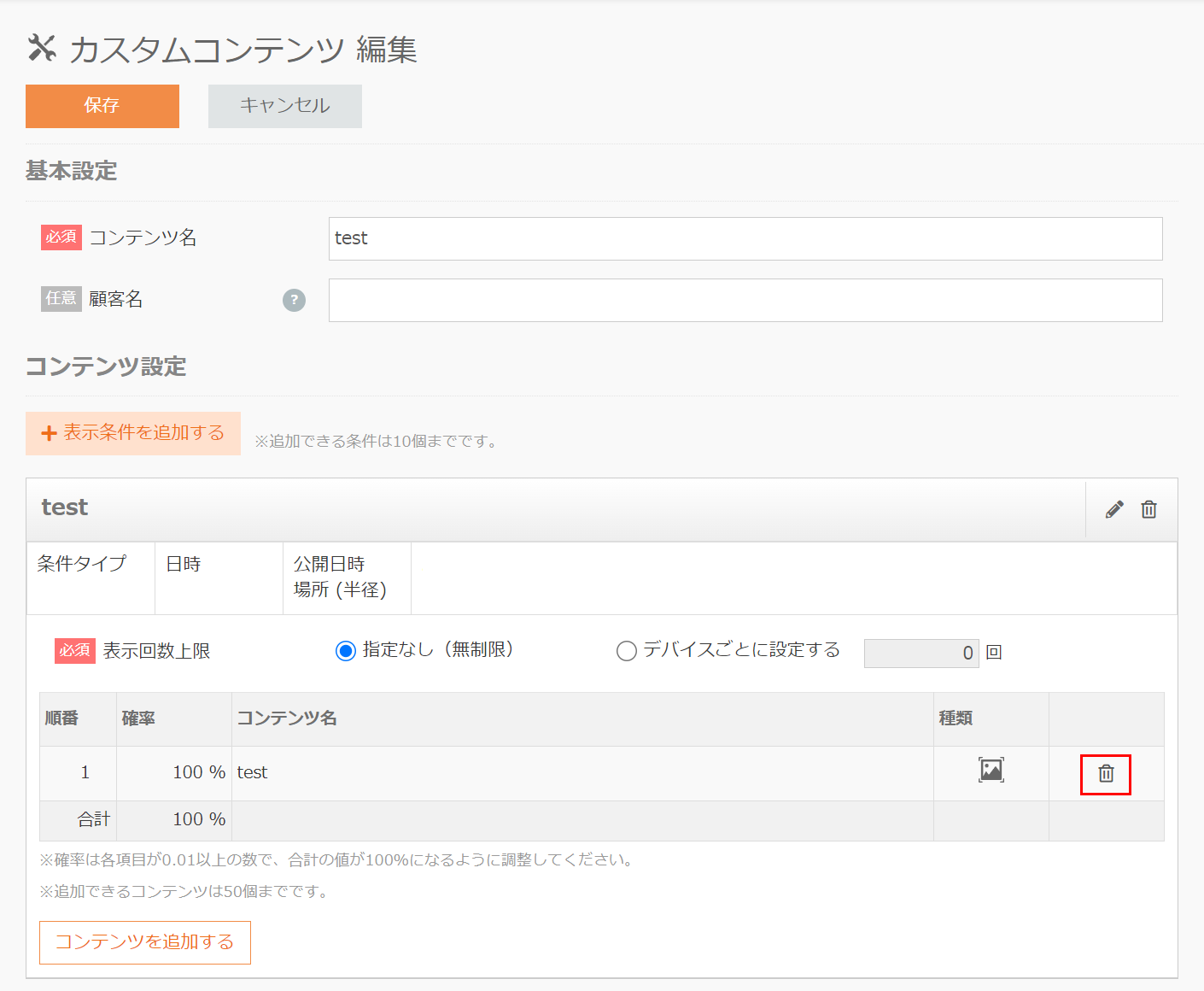Click 表示条件を追加する button
The image size is (1204, 991).
coord(133,433)
